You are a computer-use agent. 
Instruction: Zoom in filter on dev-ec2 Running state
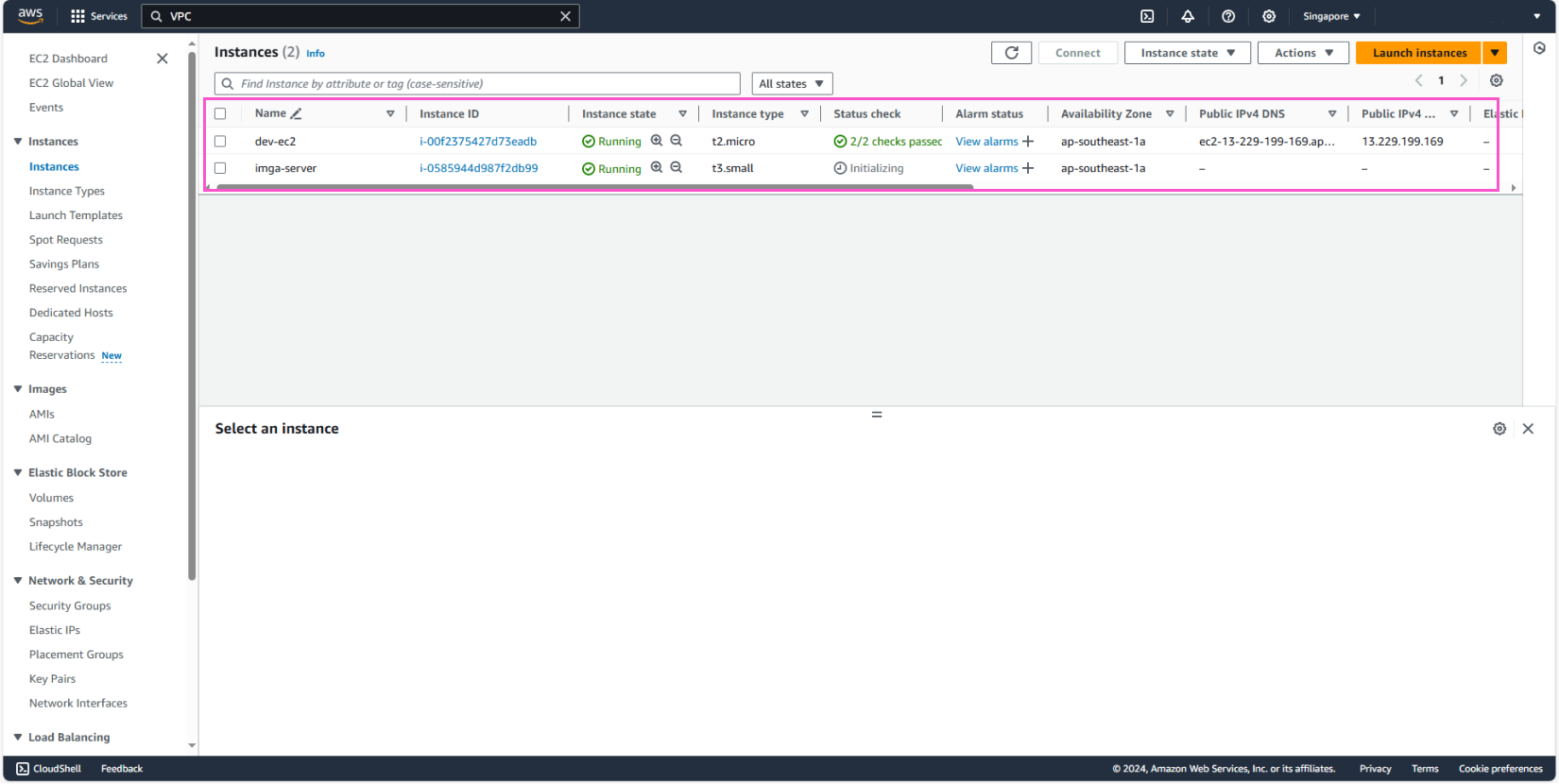[657, 141]
